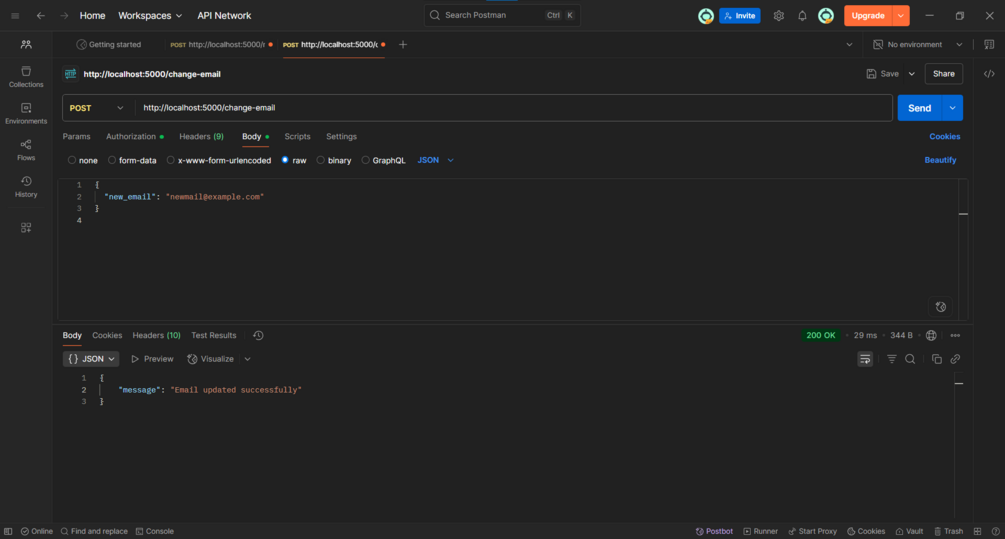Search within the response body
The image size is (1005, 539).
click(x=910, y=359)
